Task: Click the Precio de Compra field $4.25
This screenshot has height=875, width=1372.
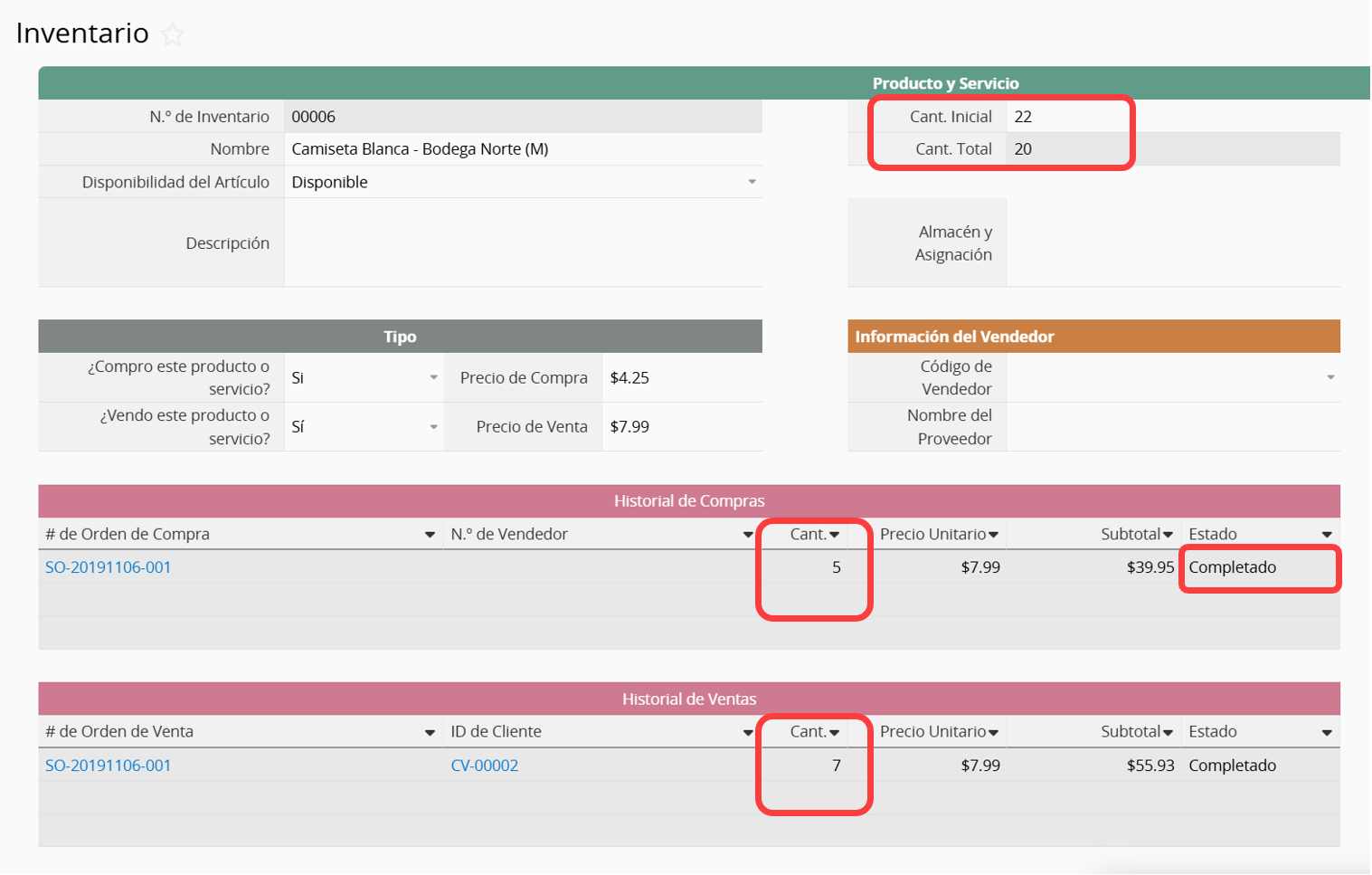Action: click(x=681, y=378)
